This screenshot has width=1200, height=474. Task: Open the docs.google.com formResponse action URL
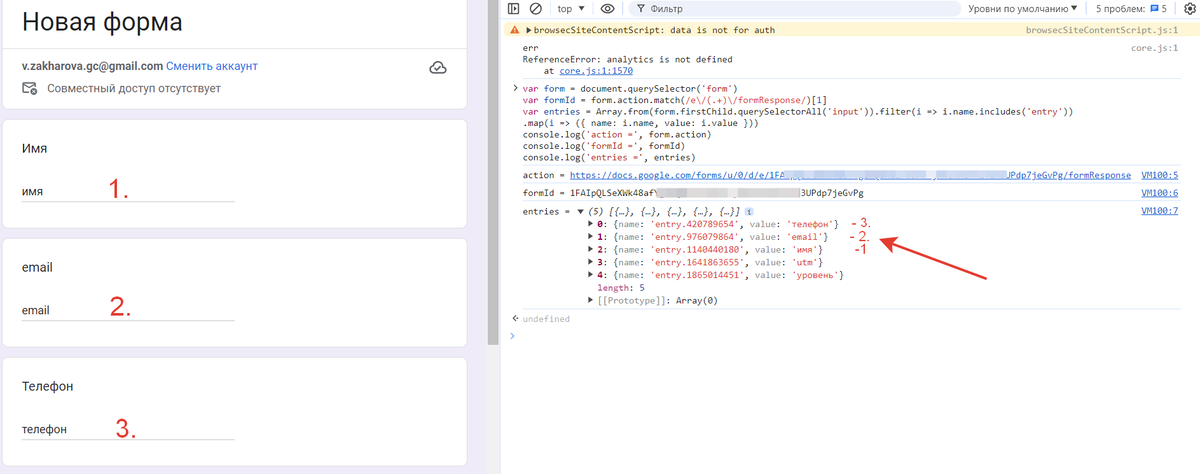[x=850, y=175]
